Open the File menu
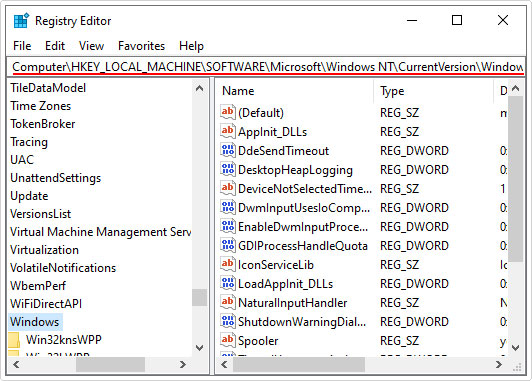This screenshot has height=381, width=532. coord(22,46)
